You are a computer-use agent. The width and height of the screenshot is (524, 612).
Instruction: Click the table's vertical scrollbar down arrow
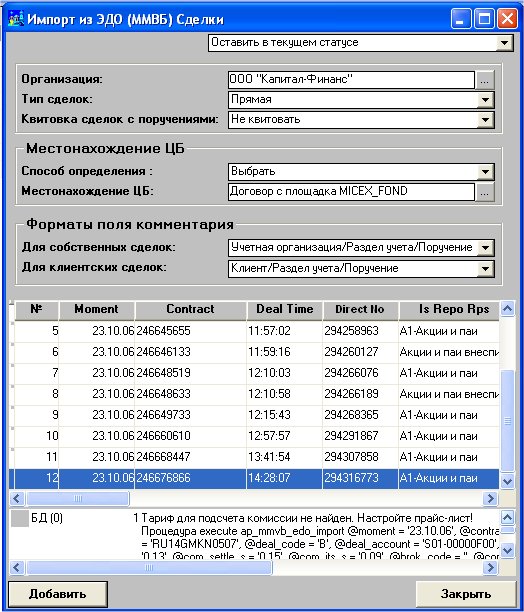coord(507,481)
